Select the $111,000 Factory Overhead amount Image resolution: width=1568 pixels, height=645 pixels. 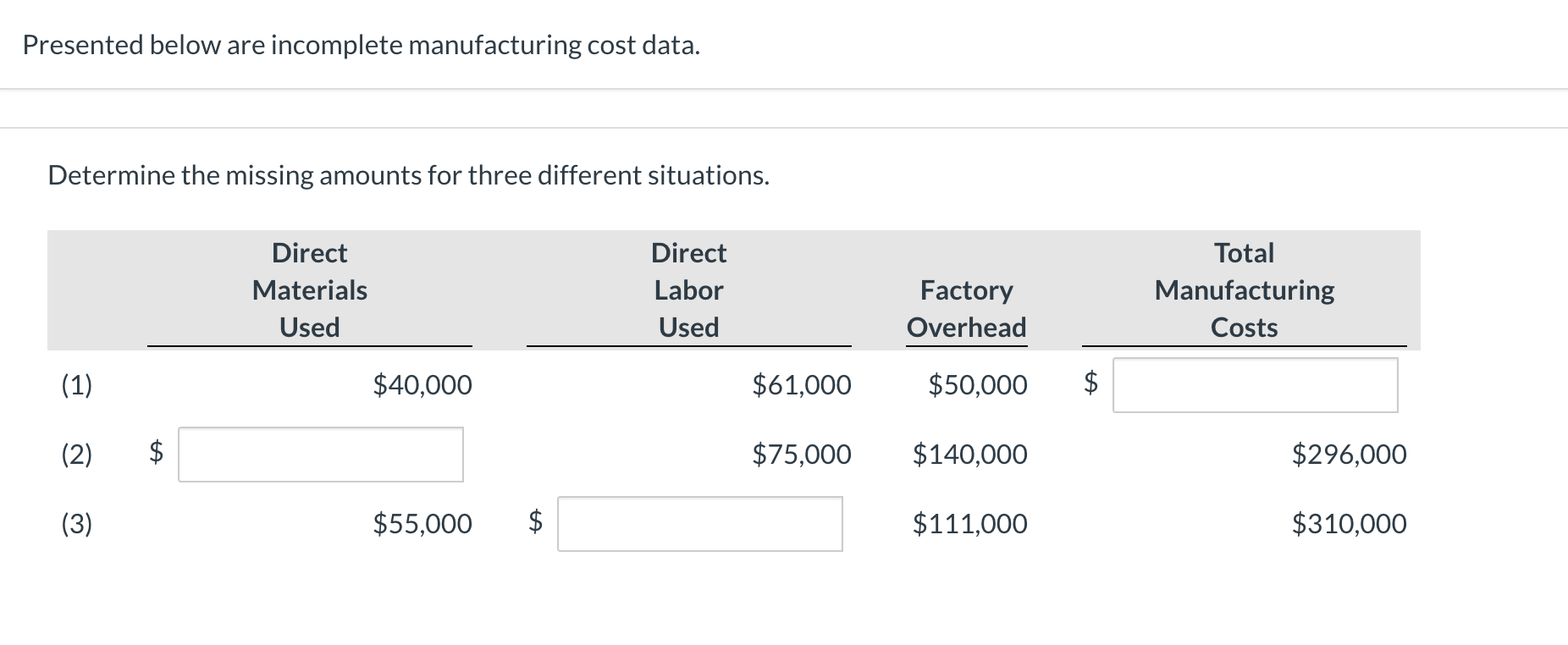click(x=970, y=524)
